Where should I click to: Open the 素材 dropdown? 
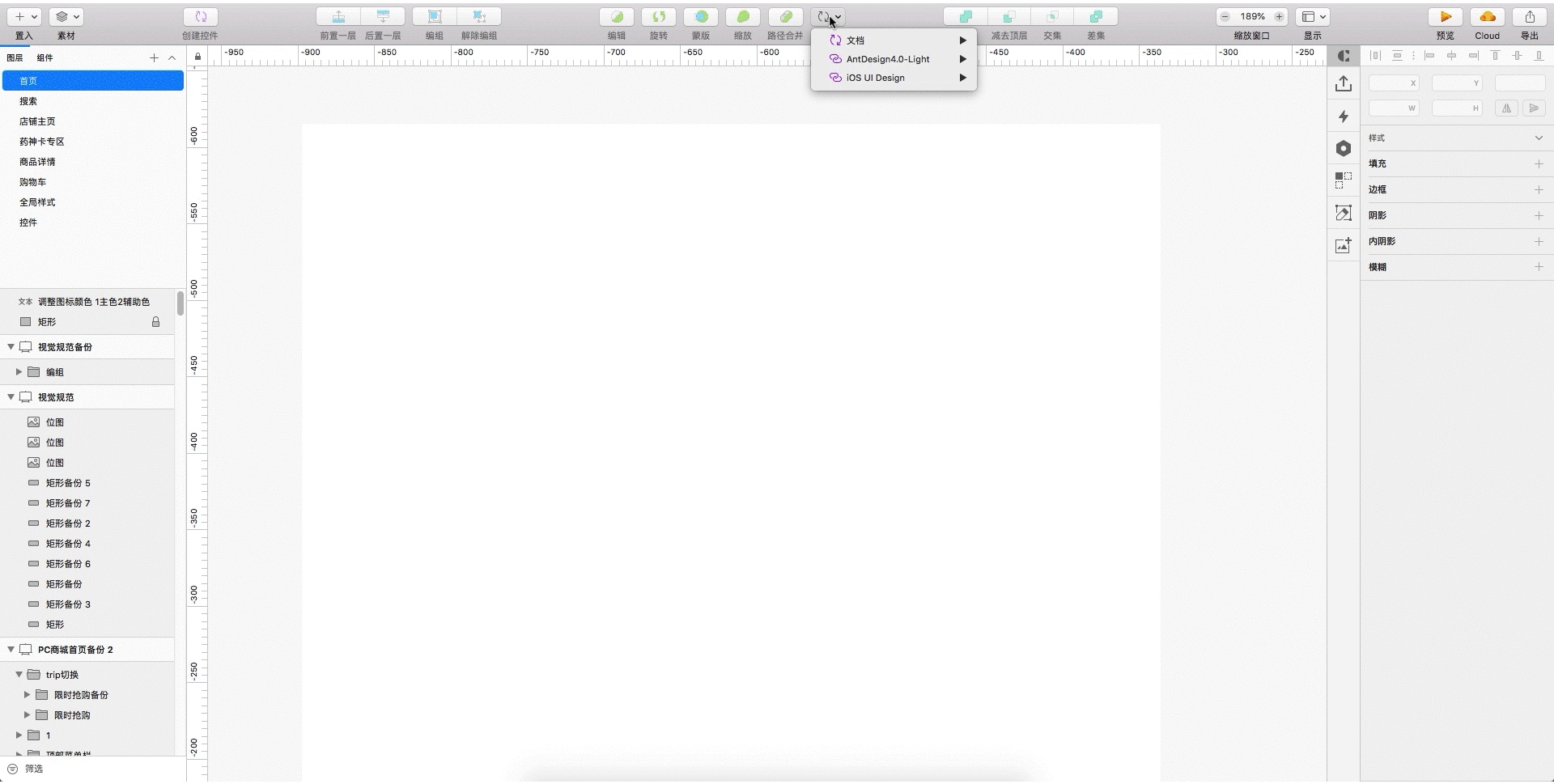tap(66, 17)
